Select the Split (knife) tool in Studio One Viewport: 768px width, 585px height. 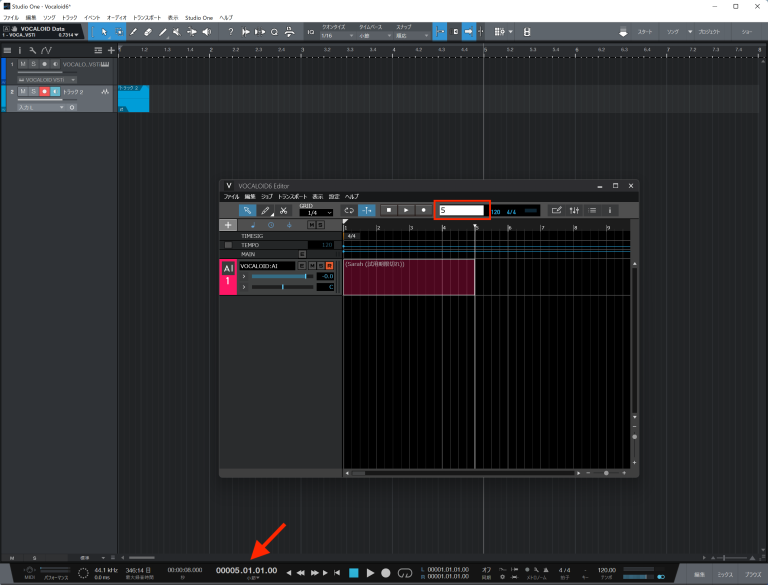tap(133, 32)
